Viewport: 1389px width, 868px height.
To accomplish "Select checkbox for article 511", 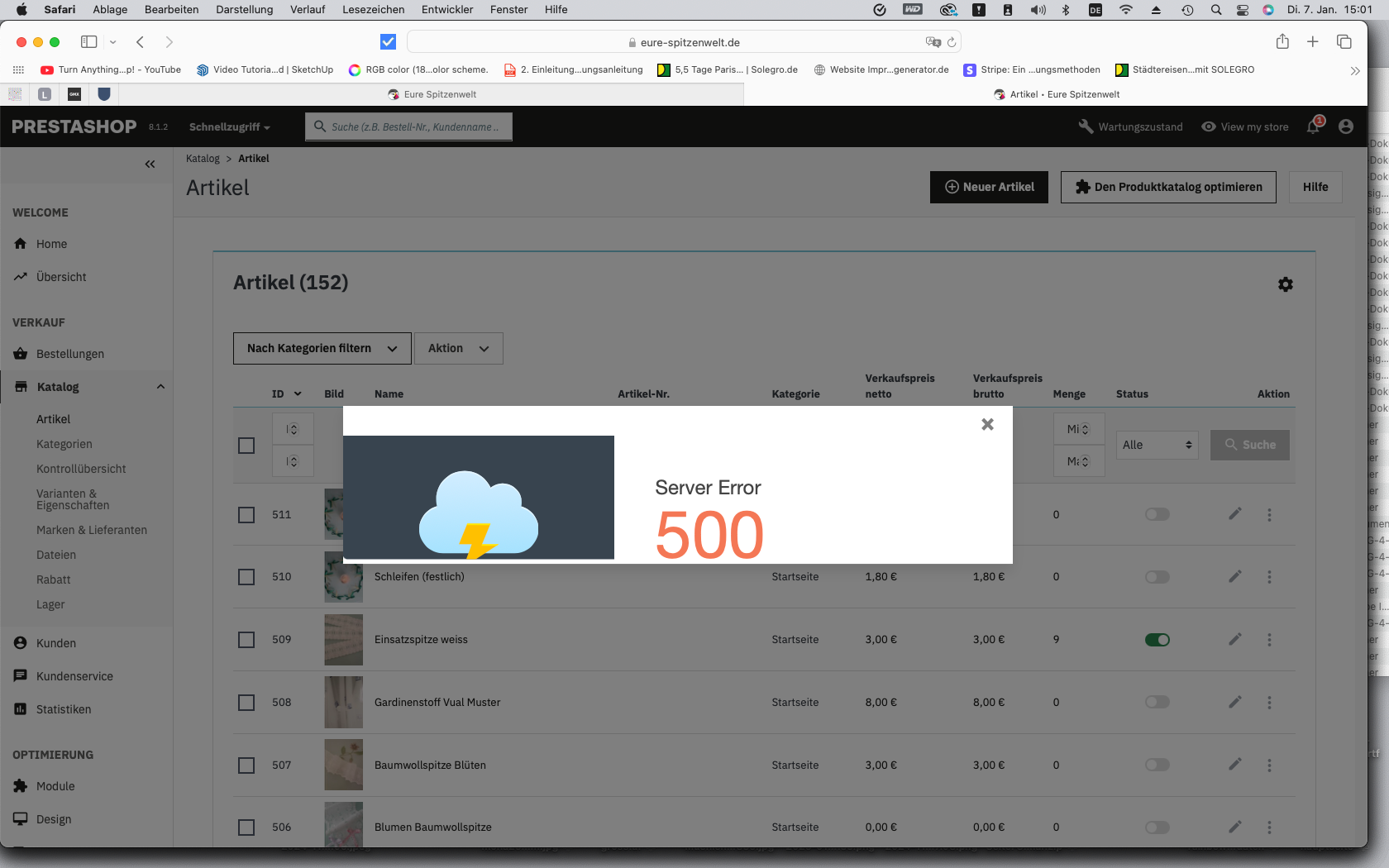I will pos(246,514).
